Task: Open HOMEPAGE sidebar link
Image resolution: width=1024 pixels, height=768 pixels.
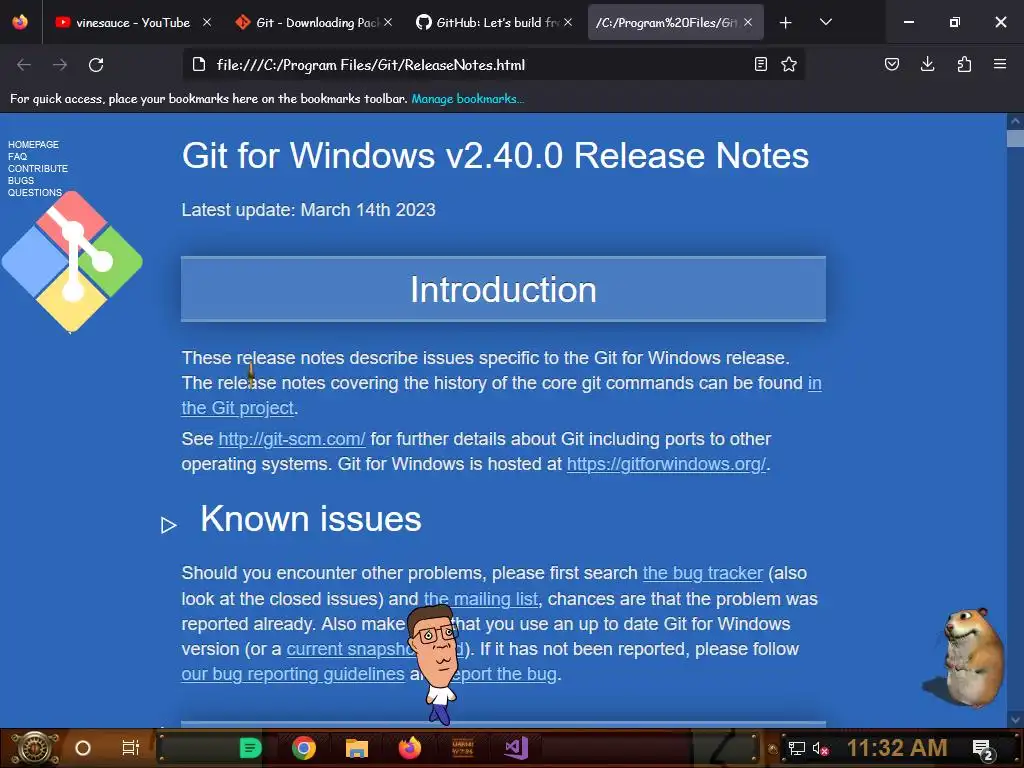Action: [x=33, y=144]
